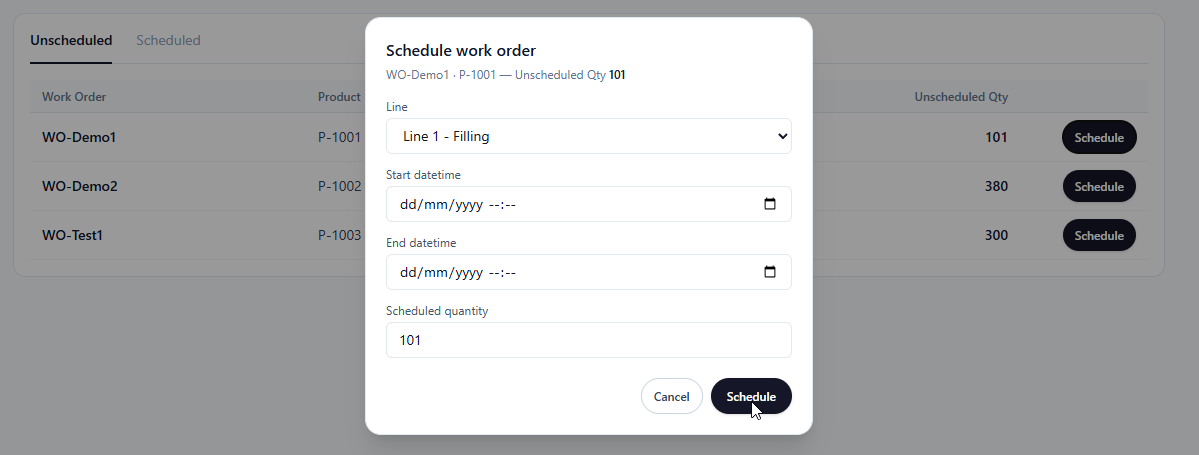Open the Start datetime calendar picker icon
Screen dimensions: 1199x455
click(x=770, y=204)
